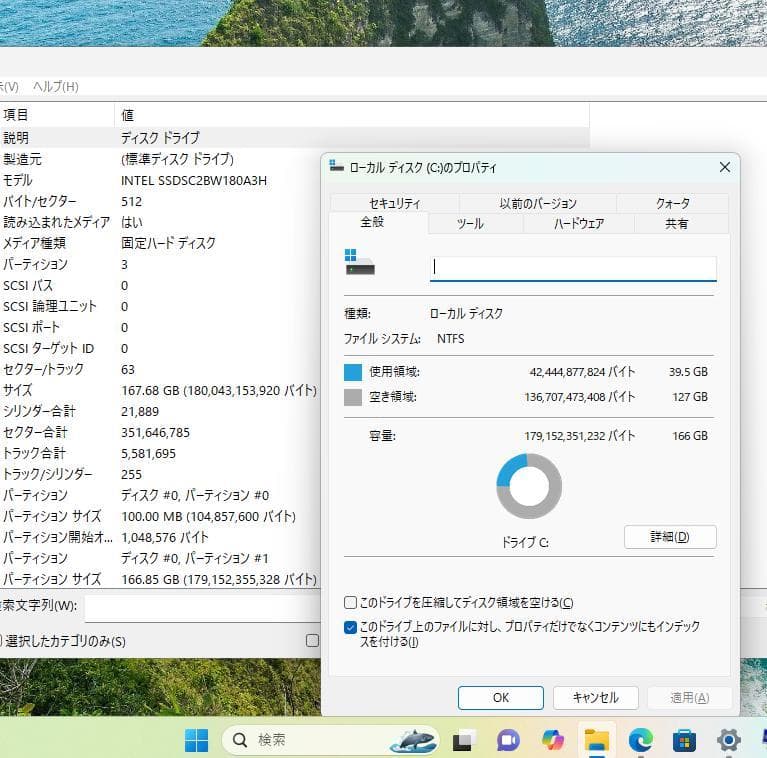Select the 製造元 row label

(x=23, y=159)
